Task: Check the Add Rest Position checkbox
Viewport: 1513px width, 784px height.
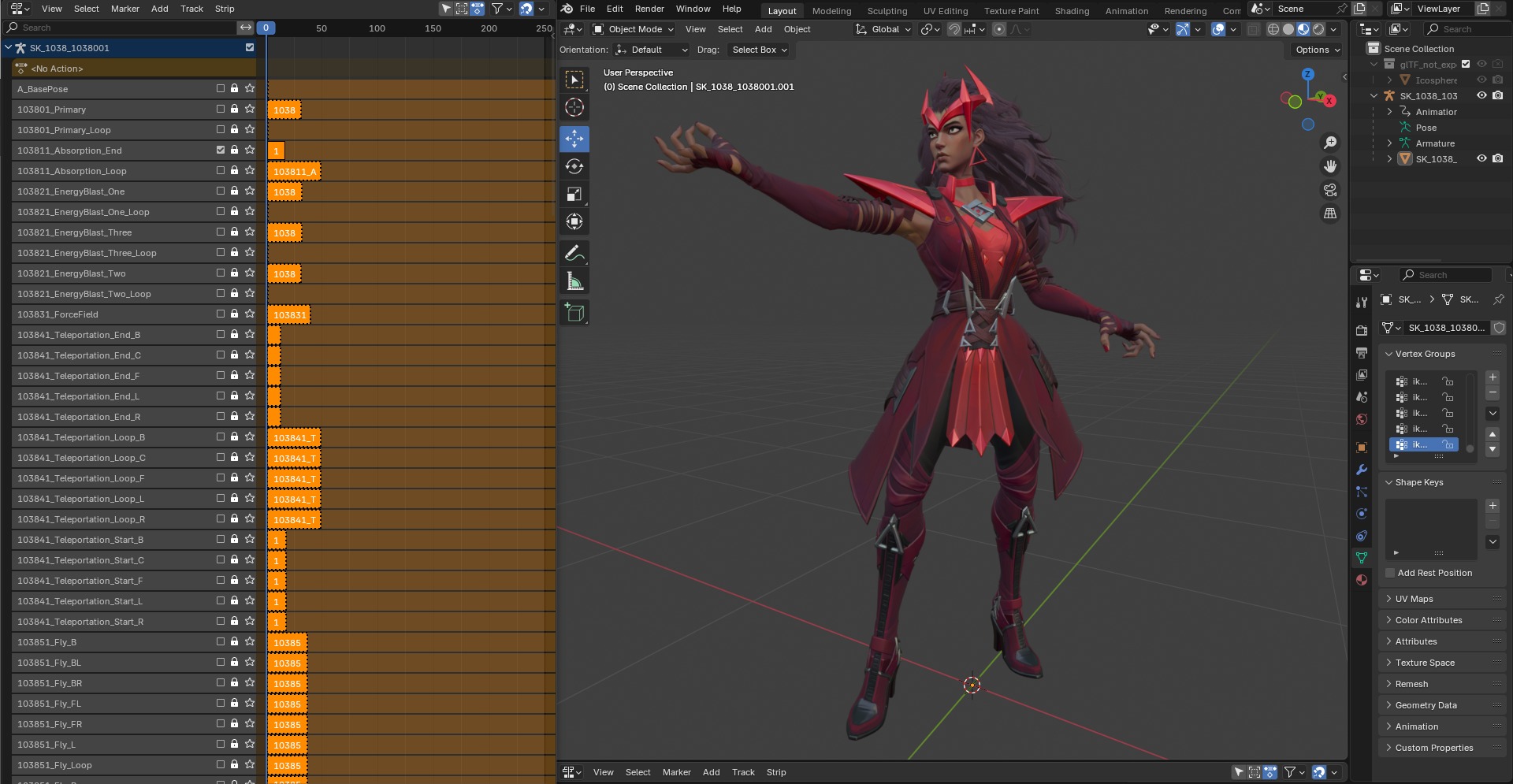Action: pos(1390,573)
